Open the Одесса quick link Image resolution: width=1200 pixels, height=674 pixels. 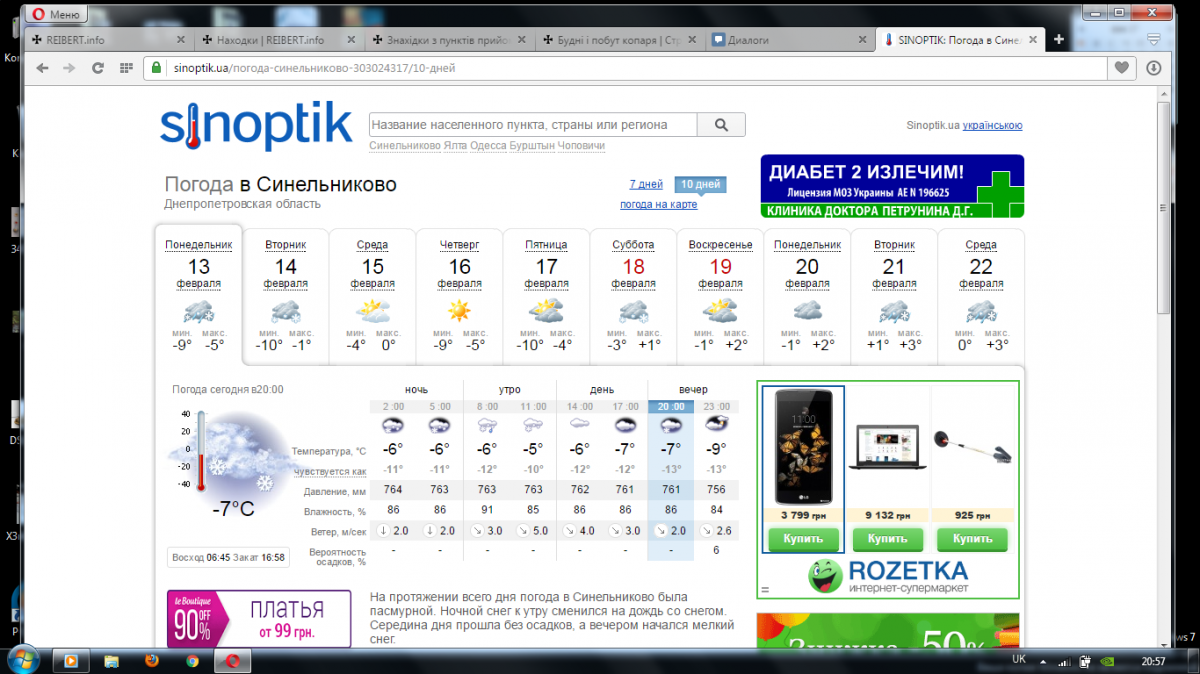point(488,146)
